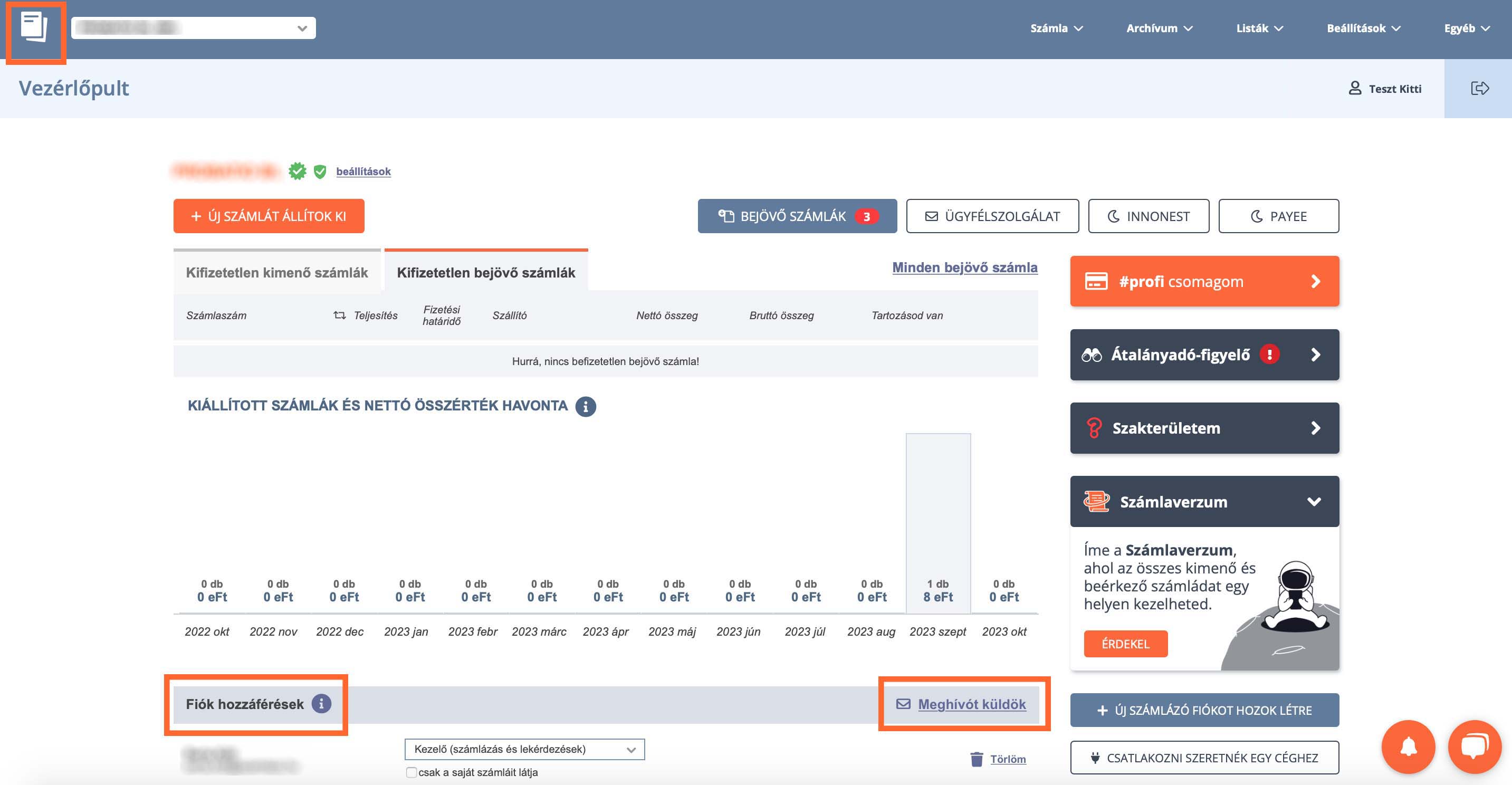1512x785 pixels.
Task: Click the trash icon next to Törlöm
Action: click(976, 759)
